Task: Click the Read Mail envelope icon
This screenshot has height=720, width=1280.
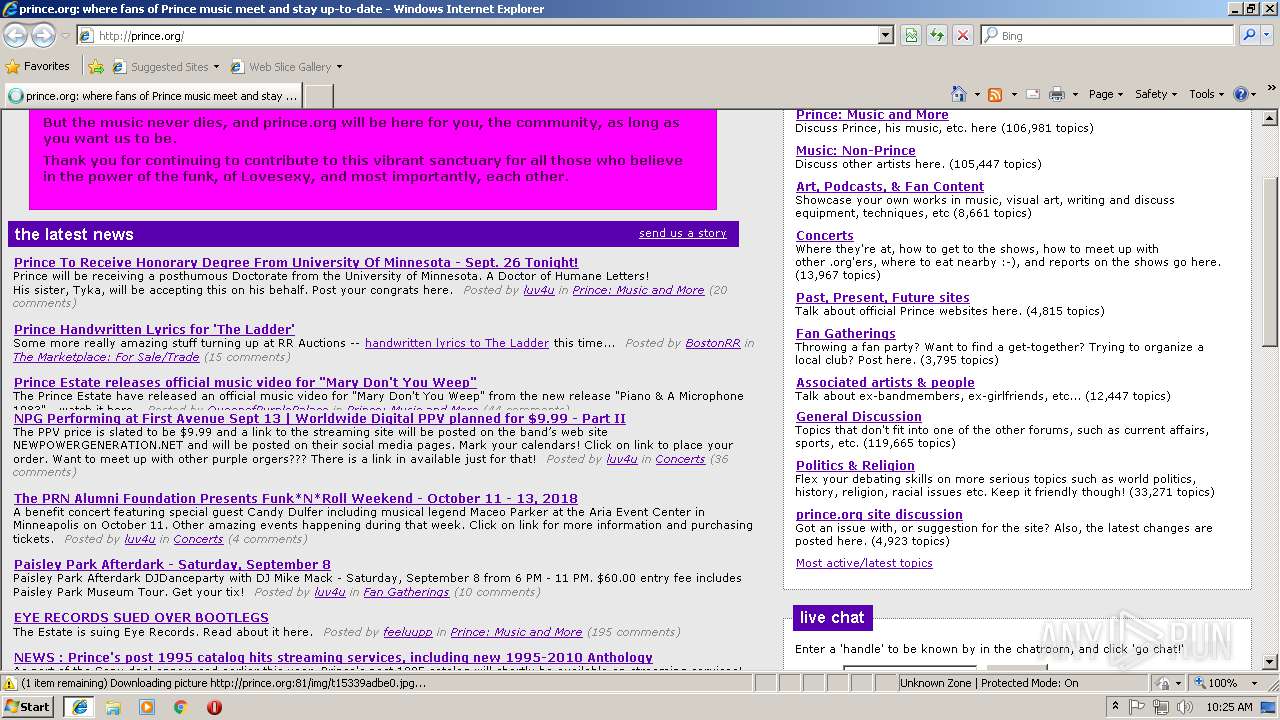Action: pyautogui.click(x=1032, y=94)
